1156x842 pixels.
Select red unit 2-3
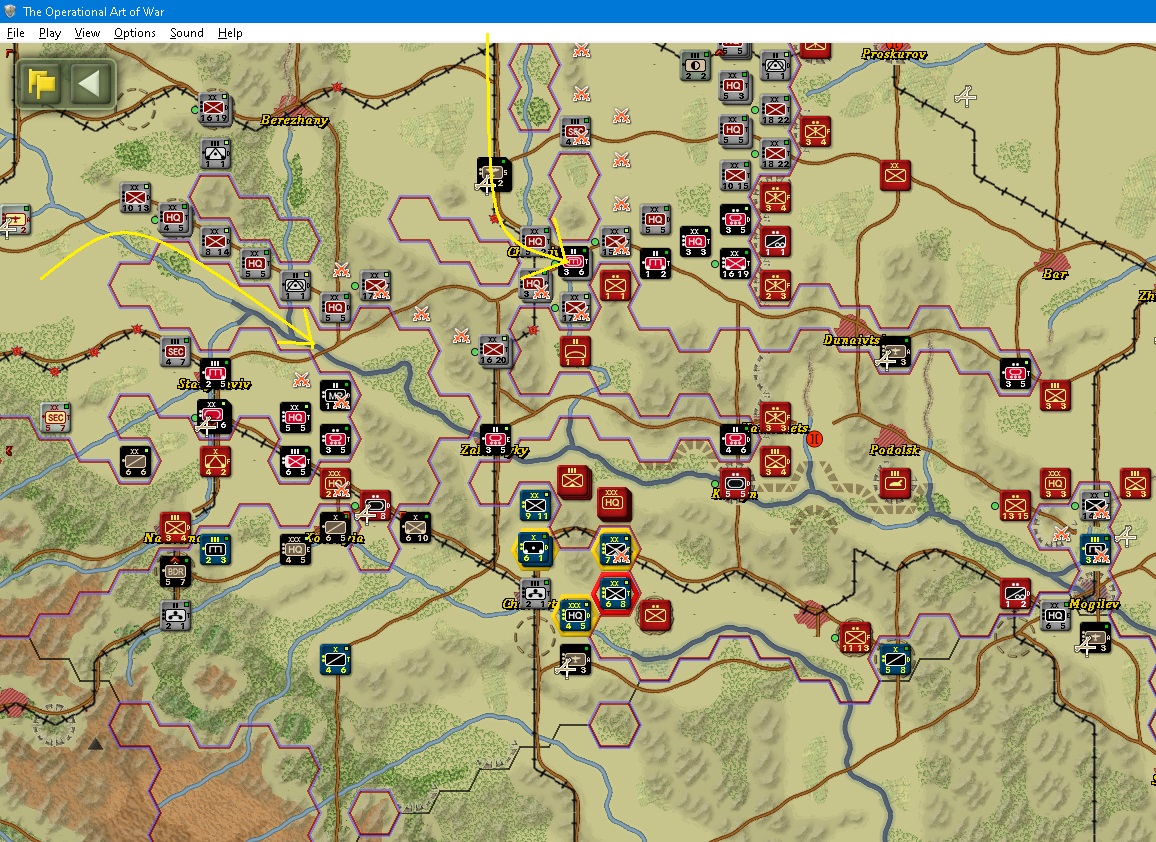coord(775,286)
